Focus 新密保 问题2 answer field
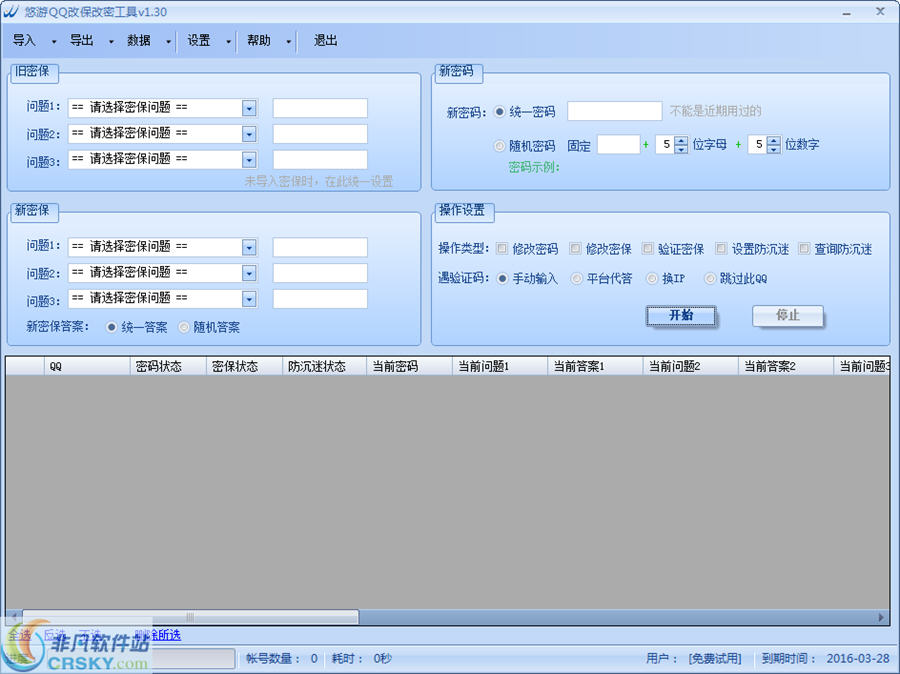 320,273
